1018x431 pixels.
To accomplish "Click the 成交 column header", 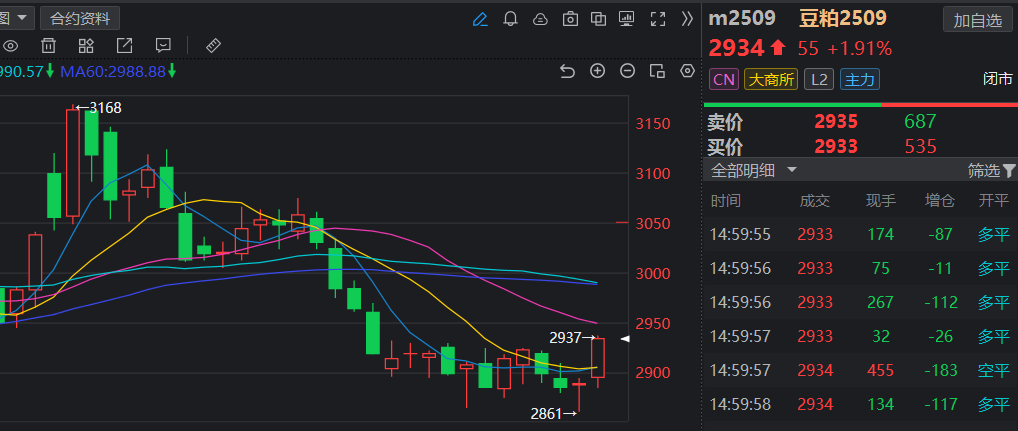I will (x=815, y=201).
